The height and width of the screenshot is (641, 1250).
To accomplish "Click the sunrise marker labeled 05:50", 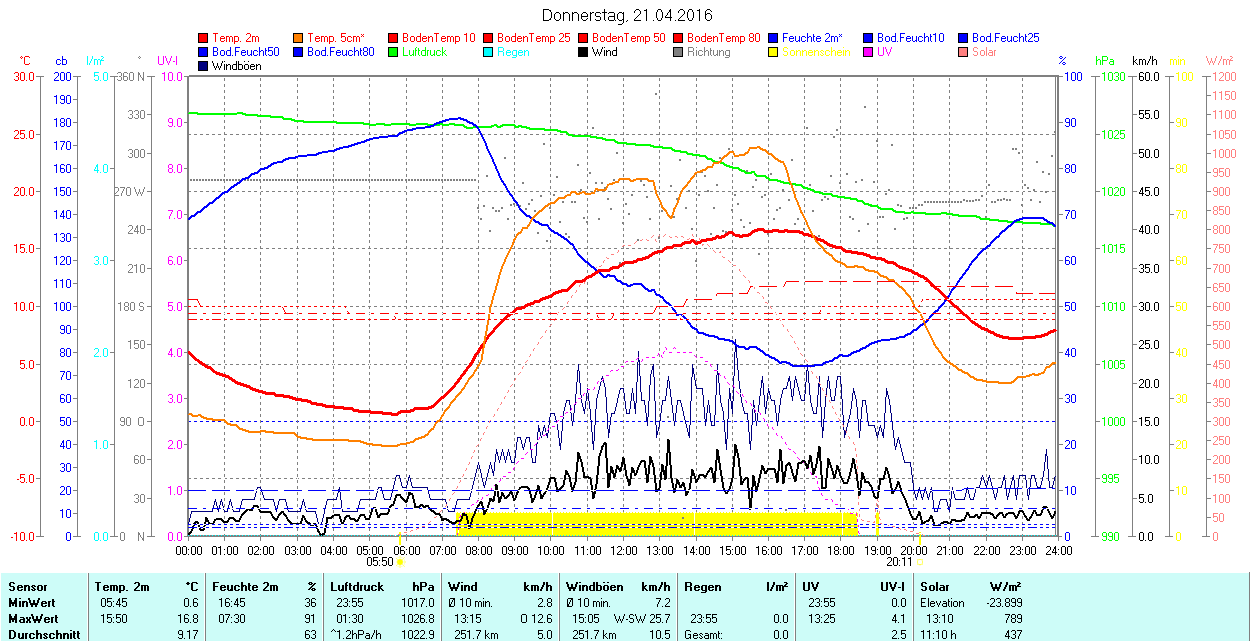I will point(401,562).
